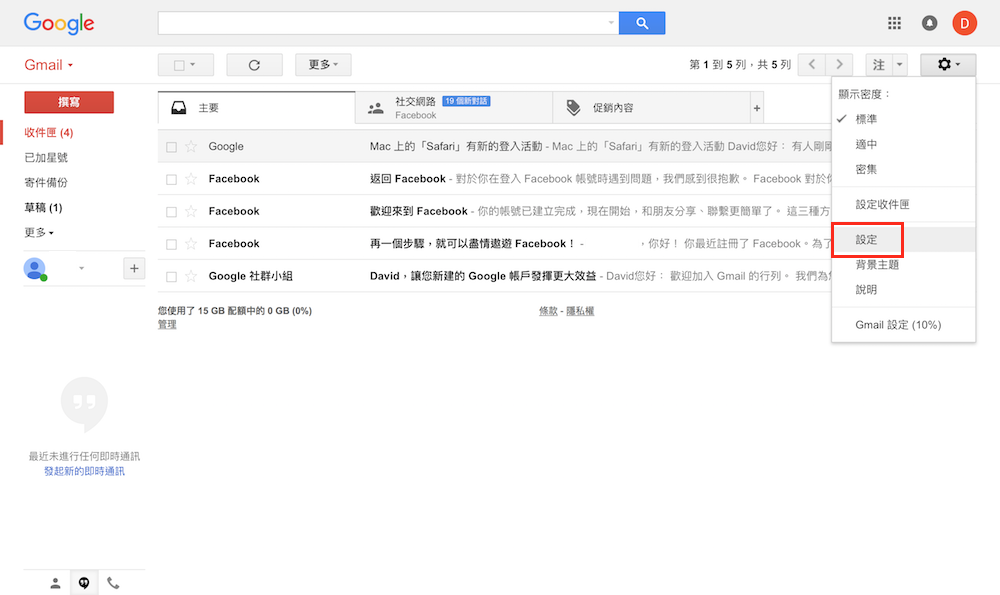Click the red 撰寫 compose button
This screenshot has width=1000, height=595.
(x=69, y=102)
